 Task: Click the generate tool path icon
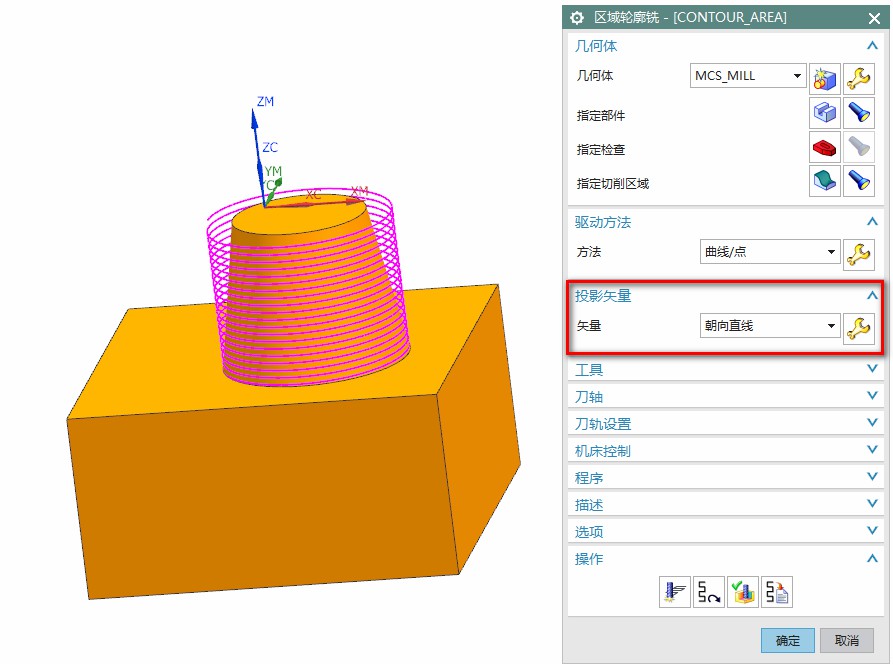[675, 592]
